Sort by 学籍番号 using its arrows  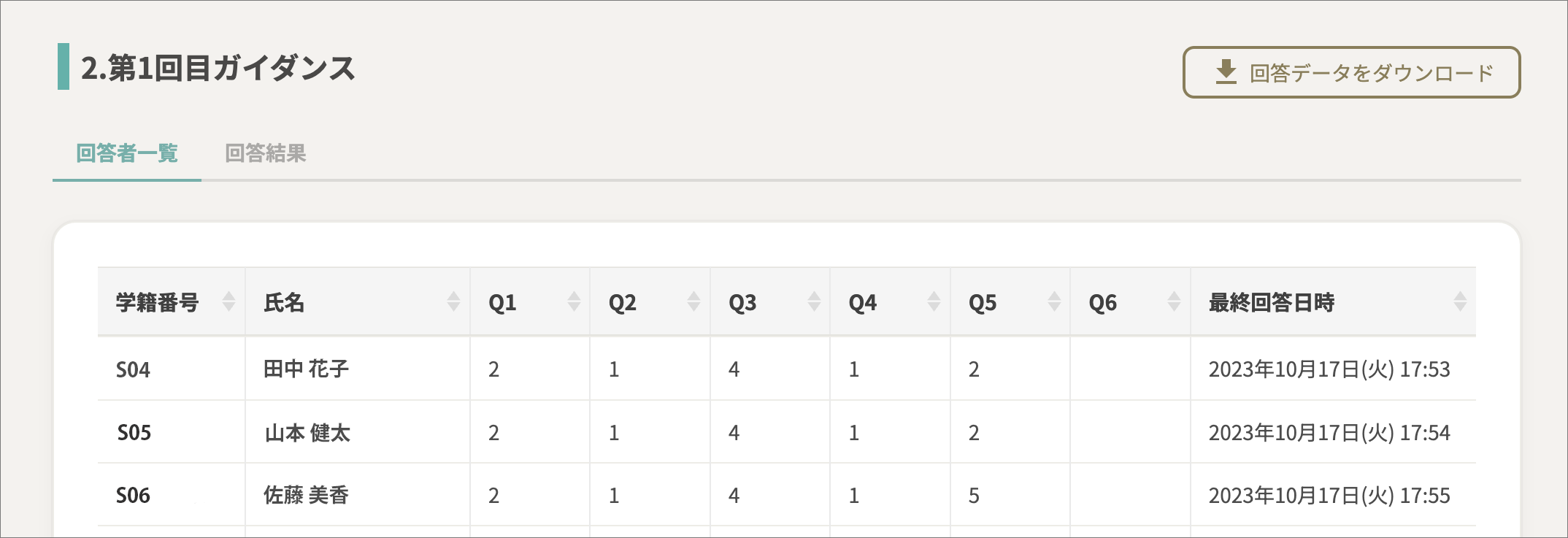(228, 301)
